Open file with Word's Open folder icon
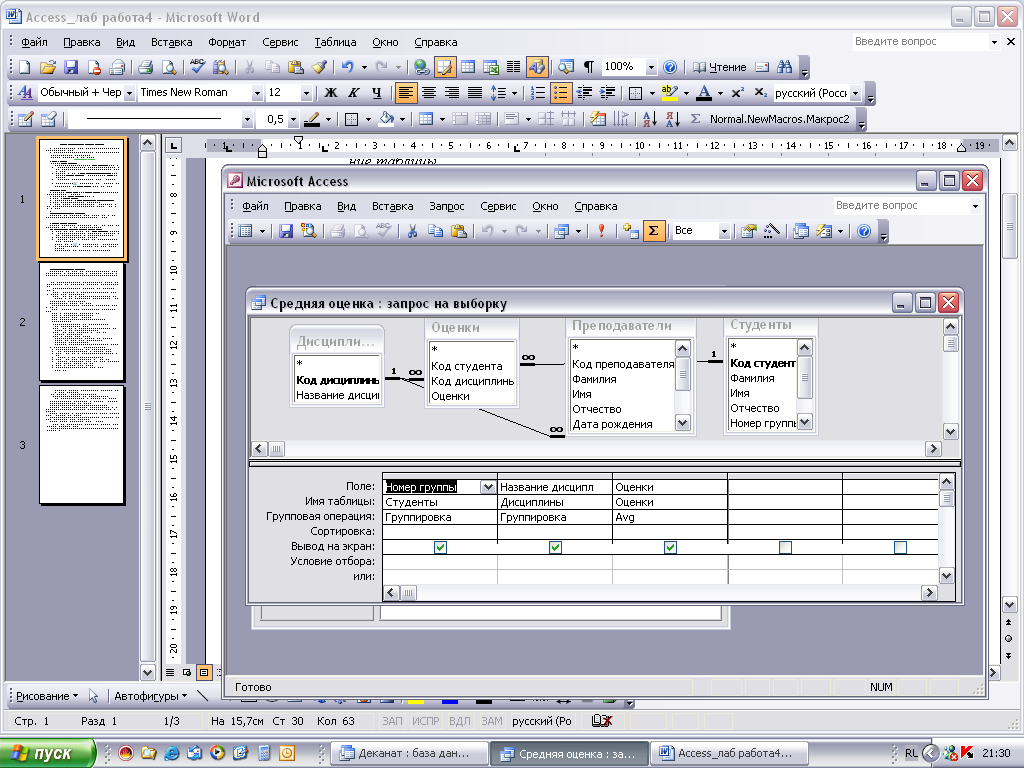Viewport: 1024px width, 768px height. 48,67
